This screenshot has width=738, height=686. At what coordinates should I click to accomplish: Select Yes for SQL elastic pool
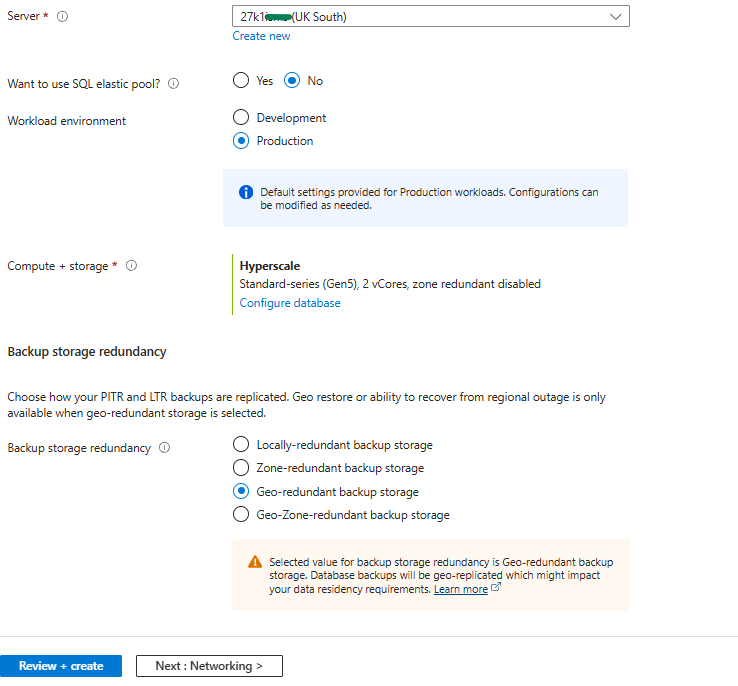(x=241, y=81)
